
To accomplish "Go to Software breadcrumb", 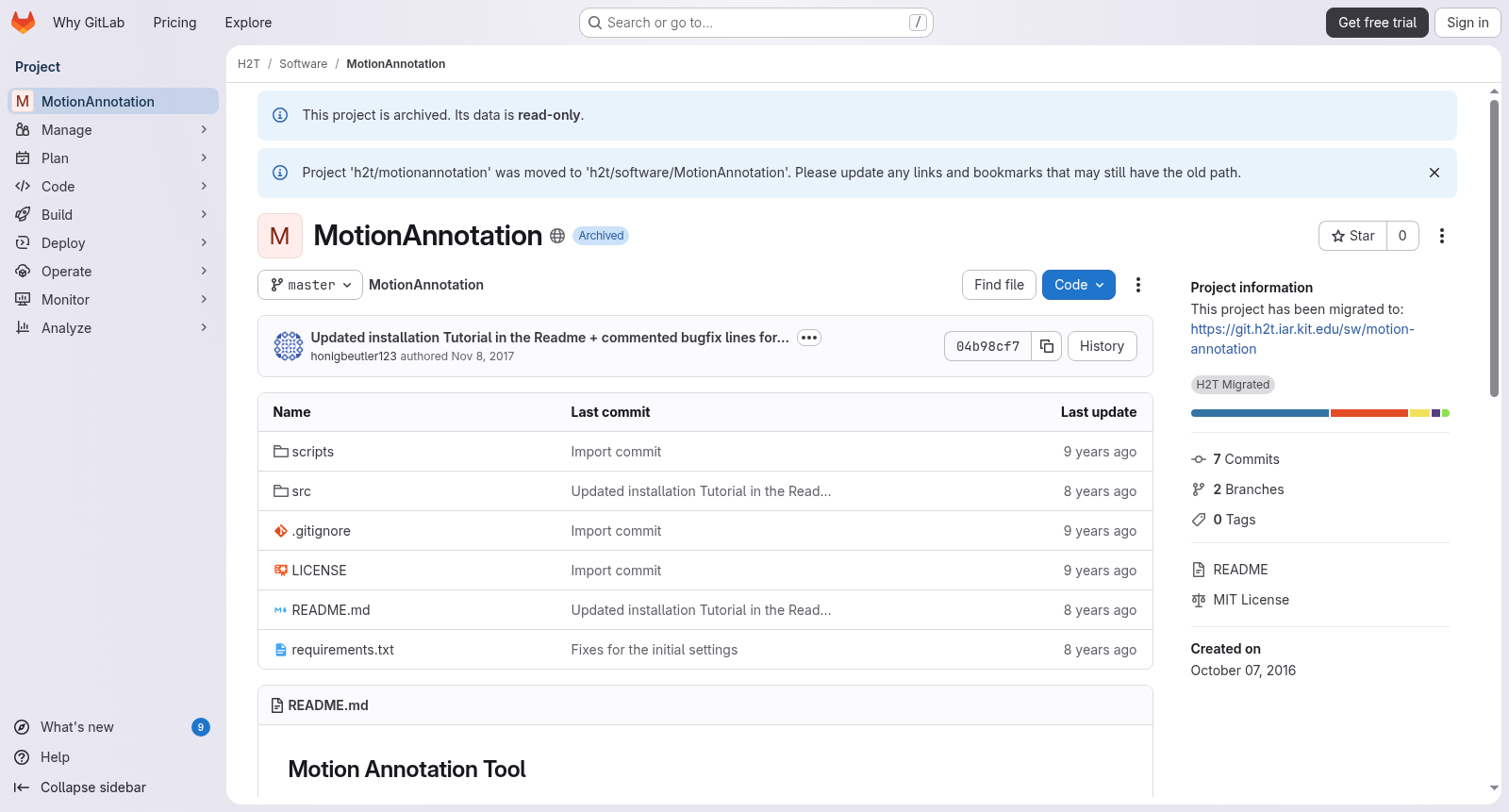I will [x=304, y=64].
